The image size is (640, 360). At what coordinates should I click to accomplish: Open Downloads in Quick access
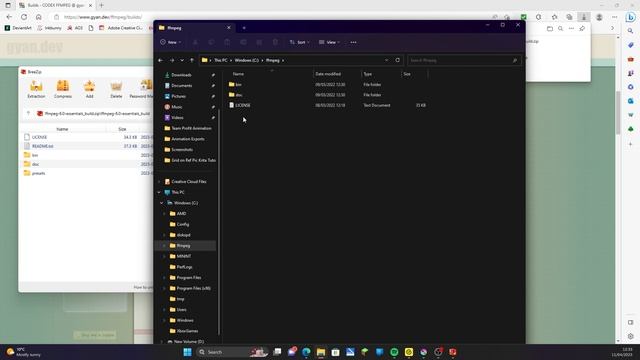(x=182, y=75)
